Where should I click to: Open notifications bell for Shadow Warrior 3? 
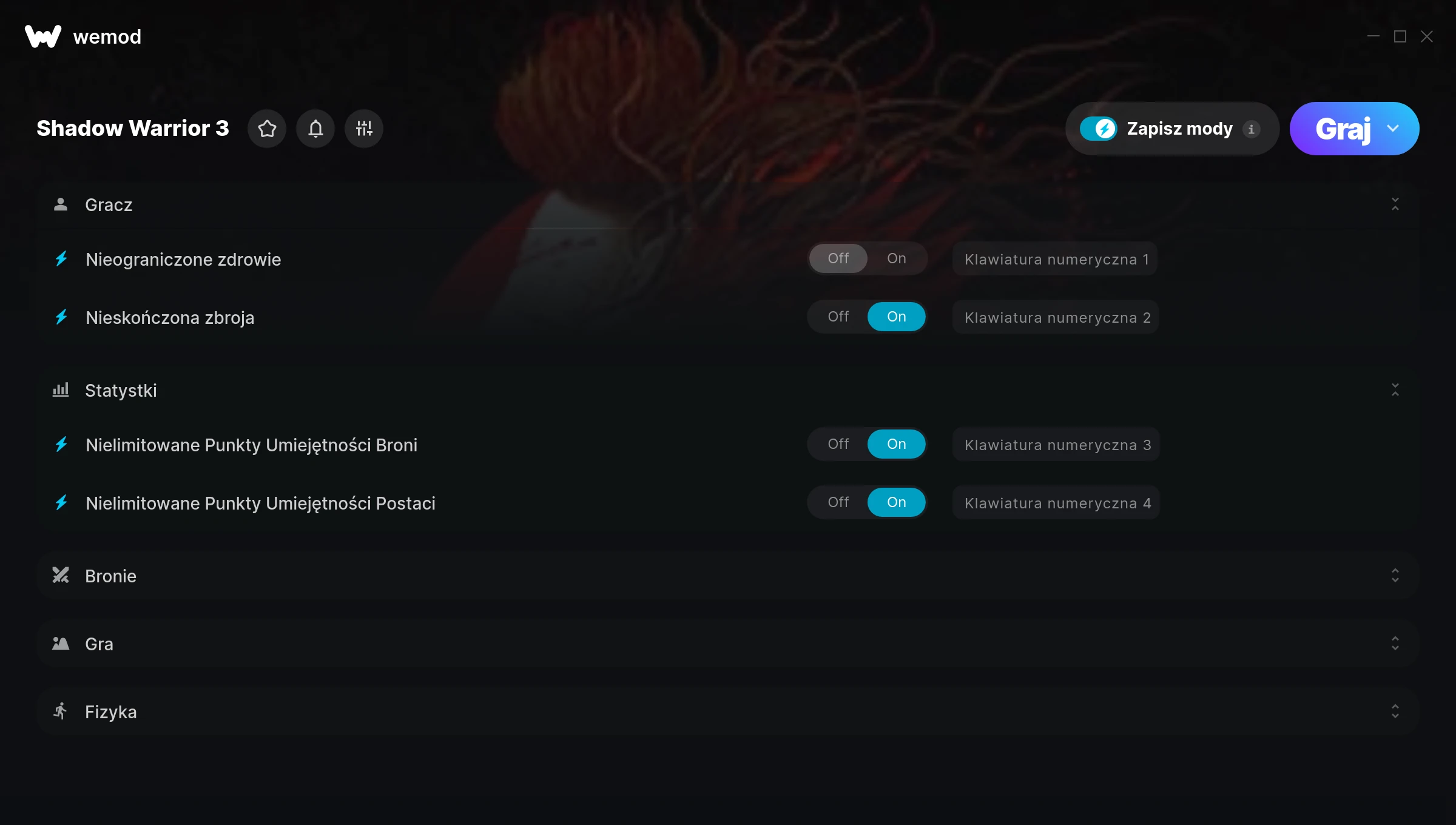[x=315, y=129]
